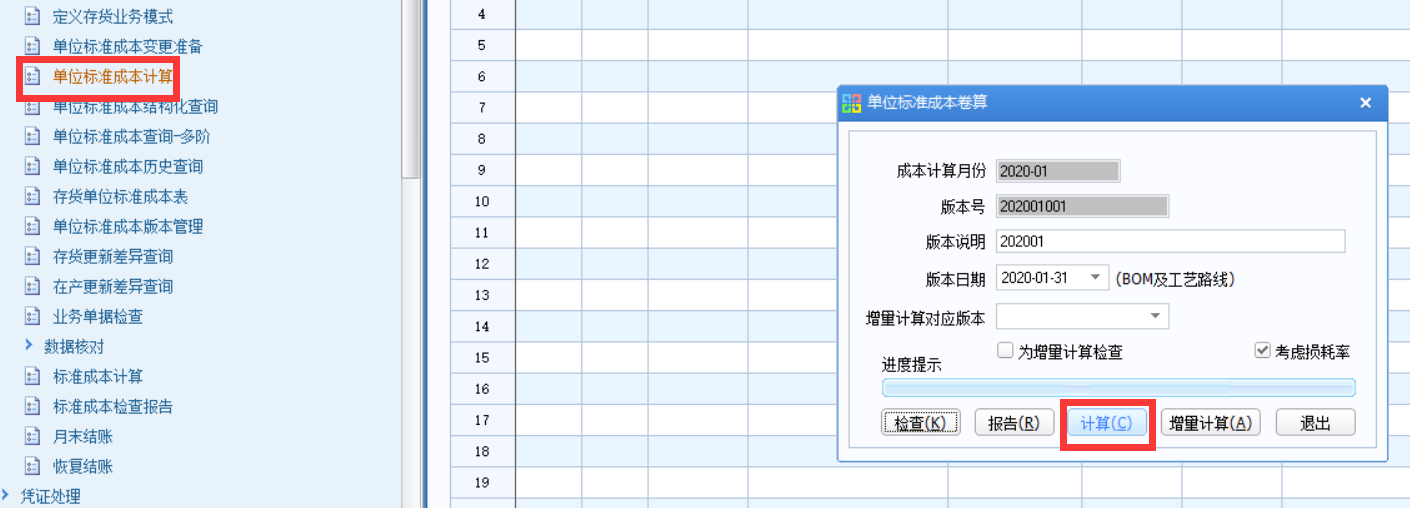The height and width of the screenshot is (508, 1410).
Task: Click the 报告(R) button
Action: click(1014, 423)
